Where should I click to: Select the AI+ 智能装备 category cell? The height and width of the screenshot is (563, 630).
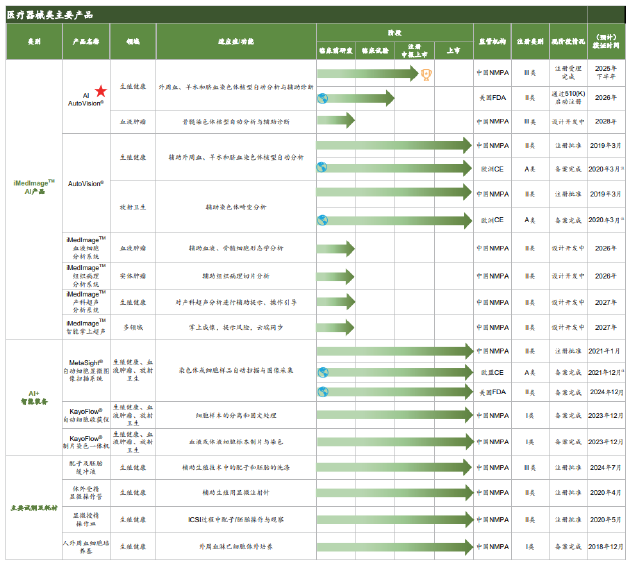pyautogui.click(x=34, y=397)
